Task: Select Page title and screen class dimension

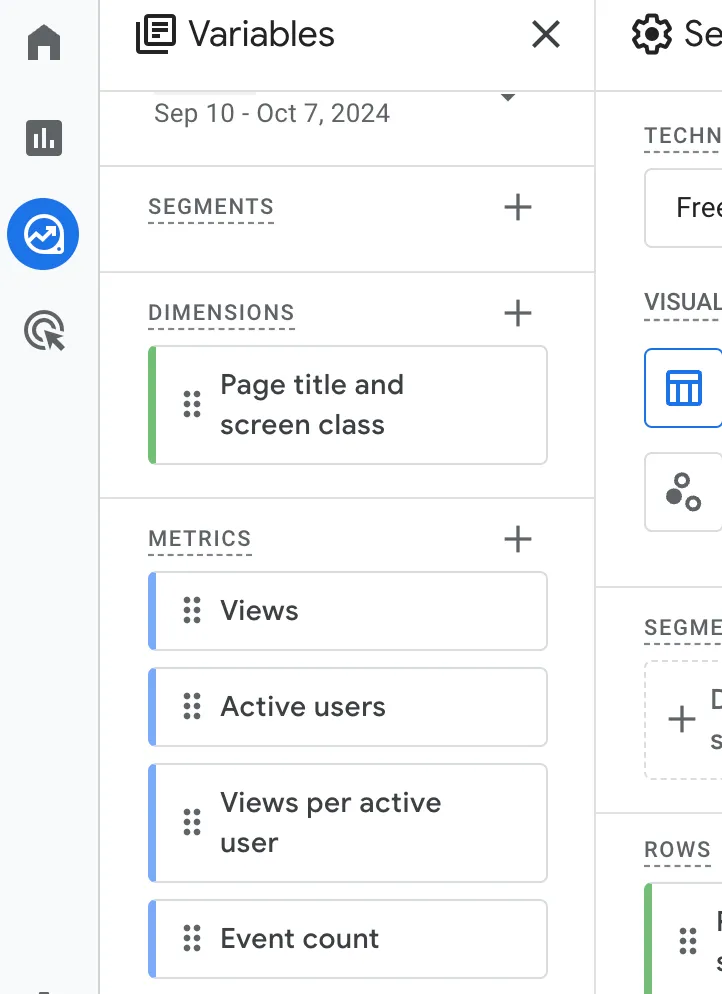Action: tap(348, 405)
